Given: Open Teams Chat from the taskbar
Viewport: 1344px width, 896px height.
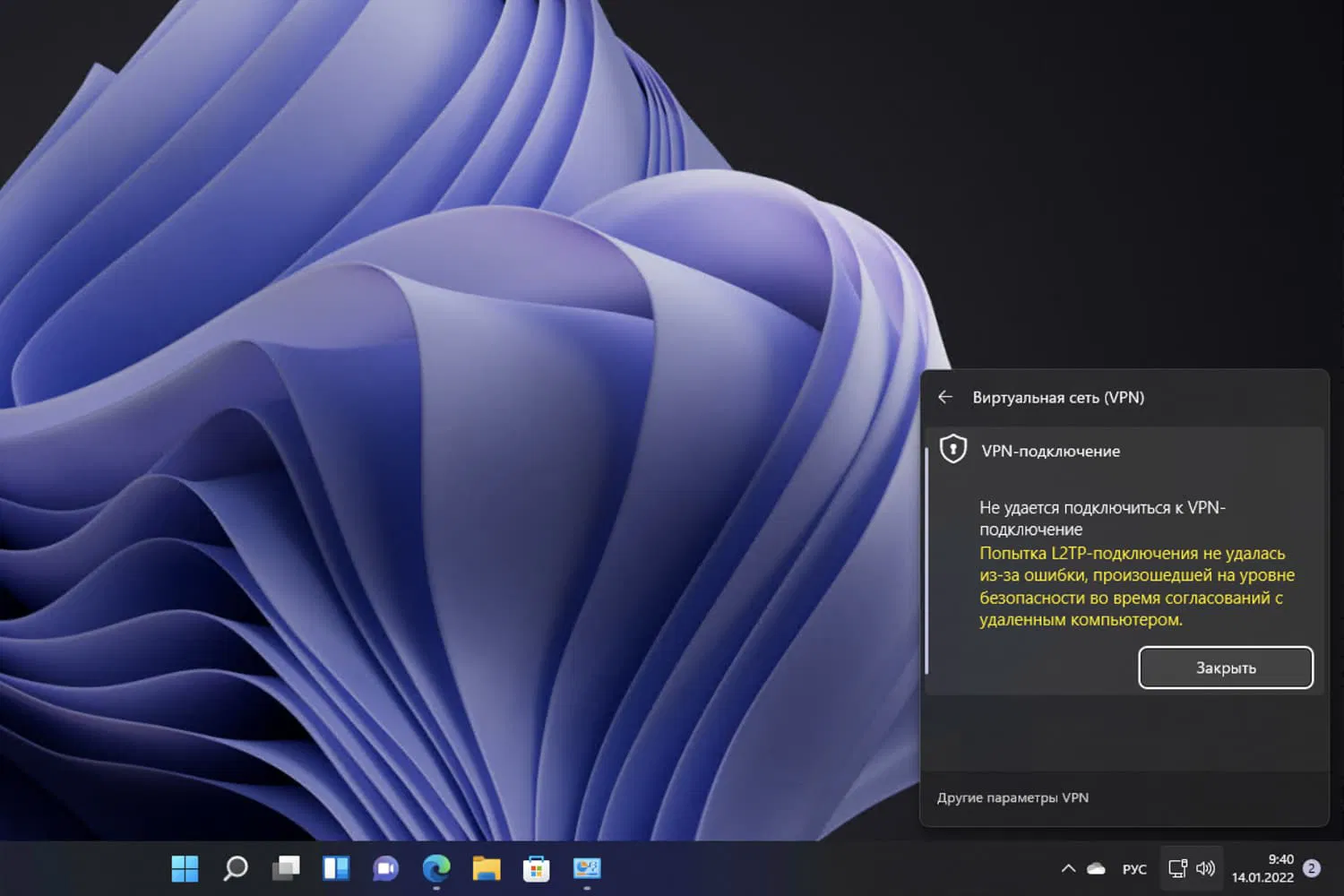Looking at the screenshot, I should (386, 868).
